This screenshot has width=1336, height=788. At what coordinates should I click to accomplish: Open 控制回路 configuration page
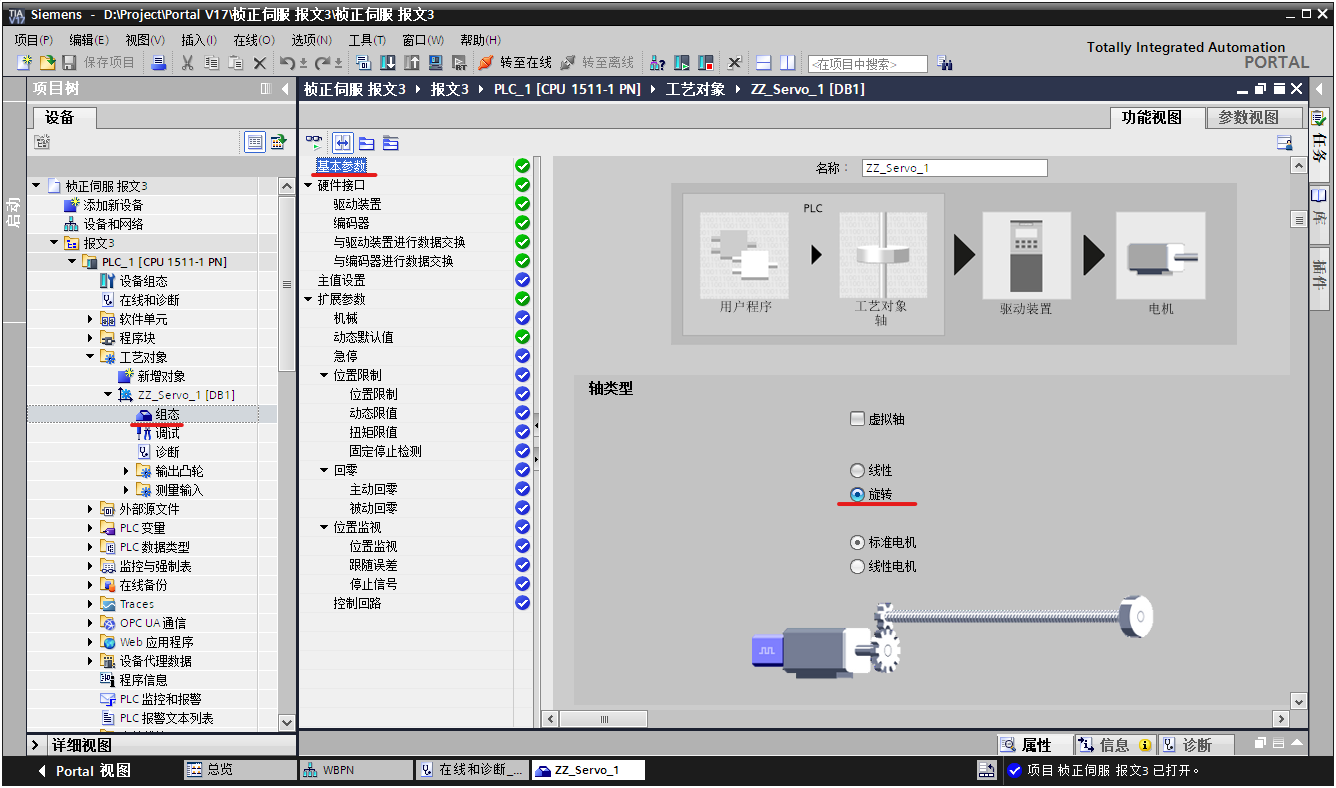coord(357,603)
